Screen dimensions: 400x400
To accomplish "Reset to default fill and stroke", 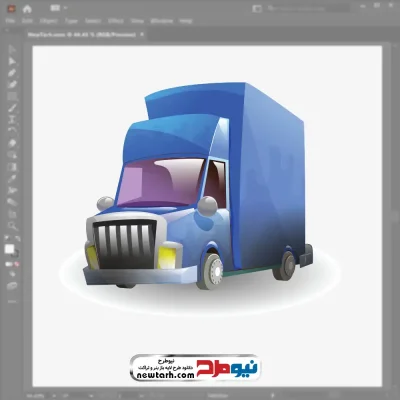I will (7, 239).
